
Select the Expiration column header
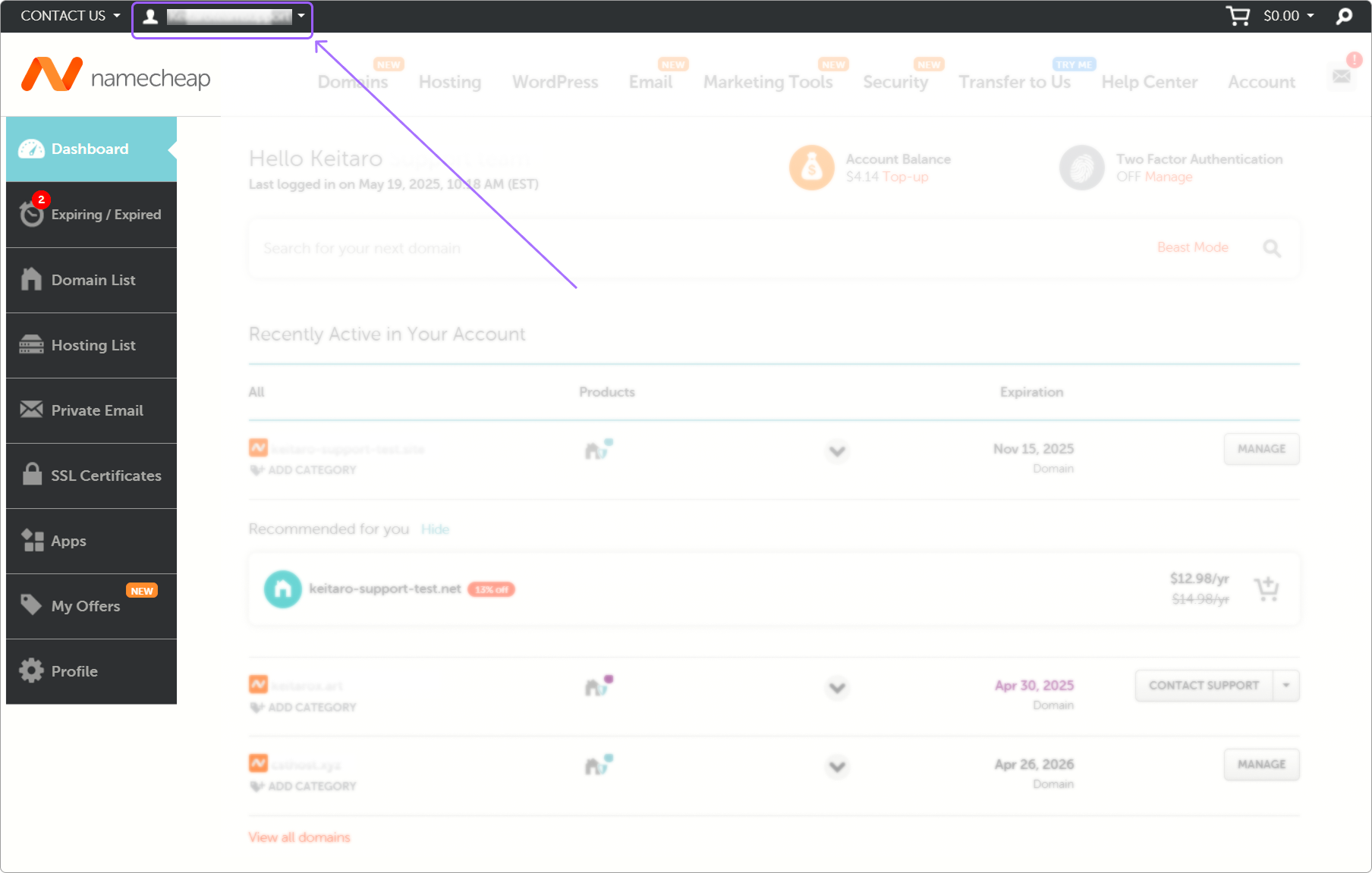point(1031,392)
